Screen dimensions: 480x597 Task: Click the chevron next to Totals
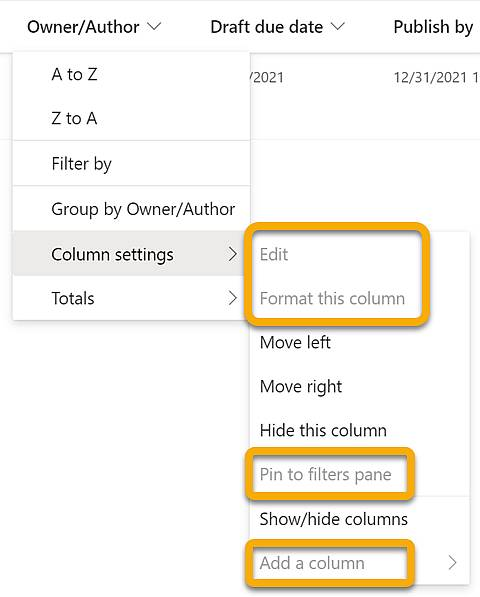tap(233, 298)
